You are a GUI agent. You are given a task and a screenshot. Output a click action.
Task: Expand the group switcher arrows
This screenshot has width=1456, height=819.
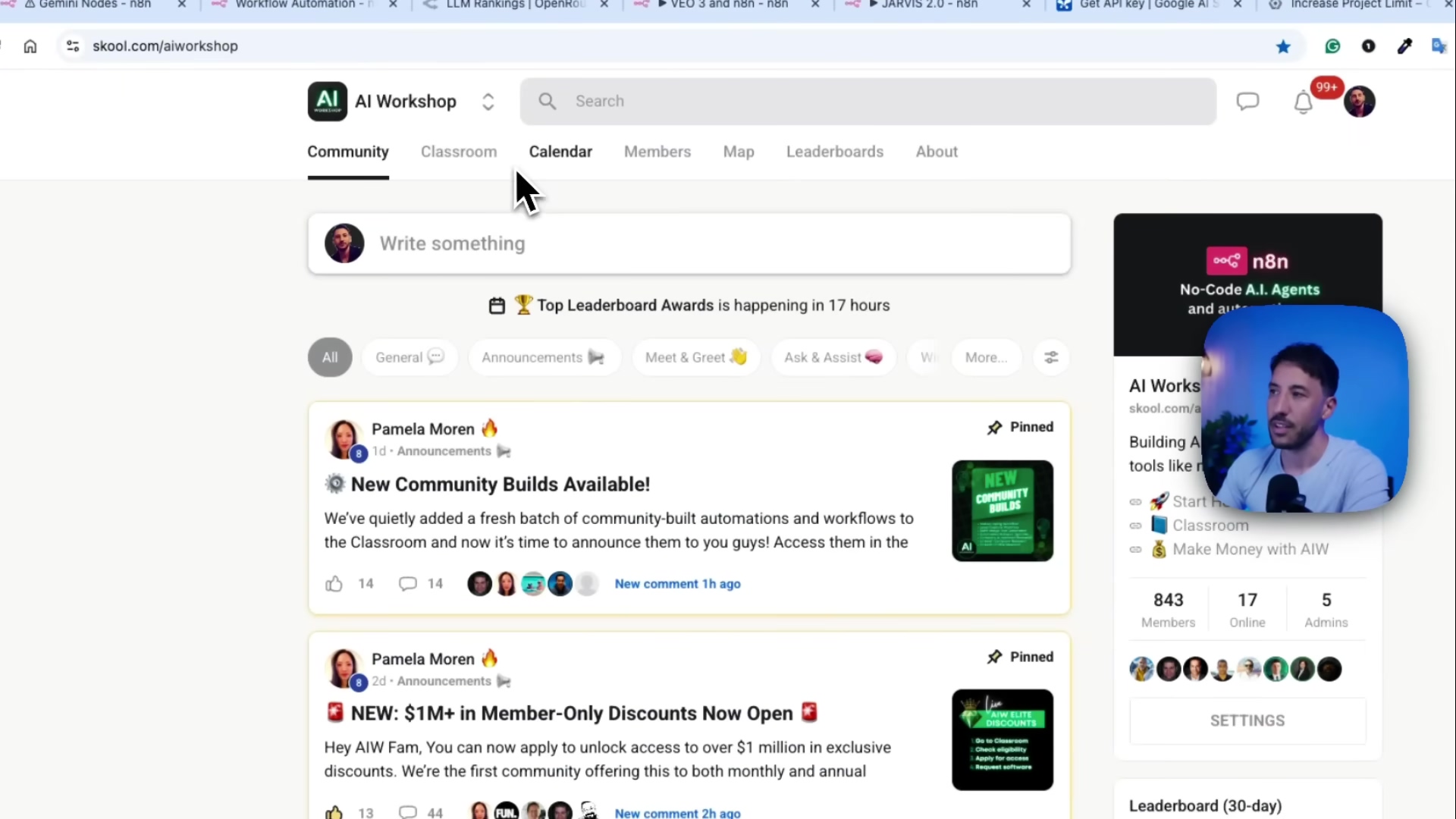click(x=488, y=102)
